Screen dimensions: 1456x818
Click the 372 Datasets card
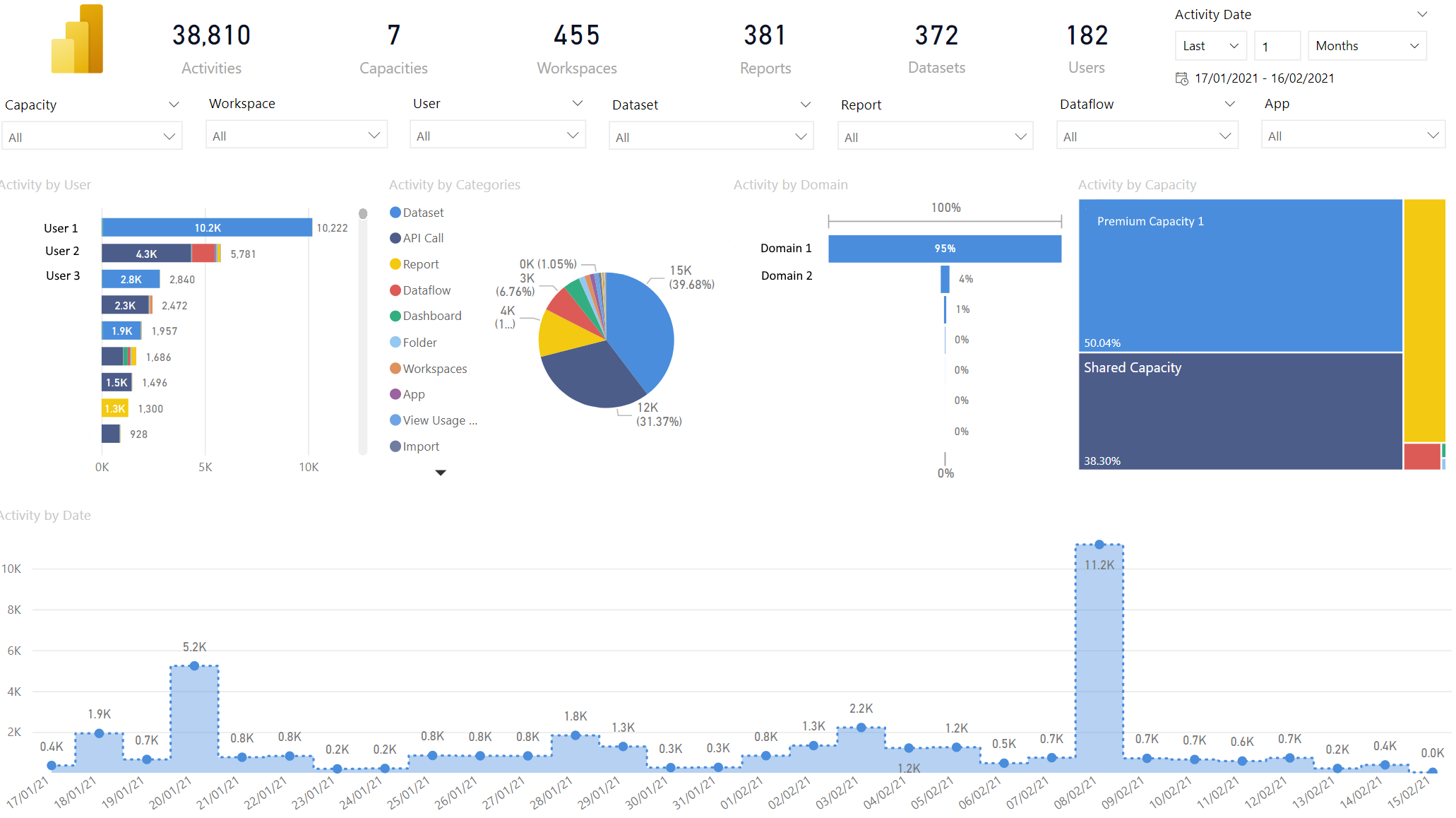tap(937, 49)
